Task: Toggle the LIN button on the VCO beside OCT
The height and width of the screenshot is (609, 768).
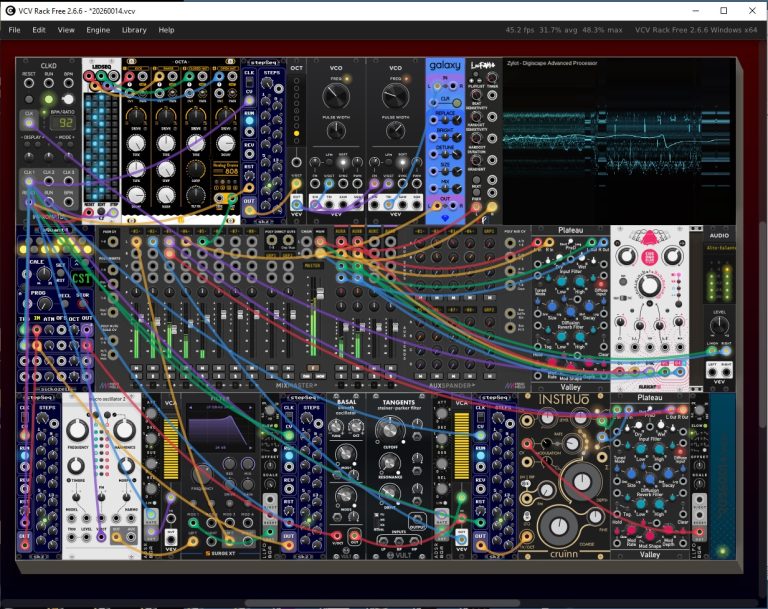Action: tap(329, 162)
